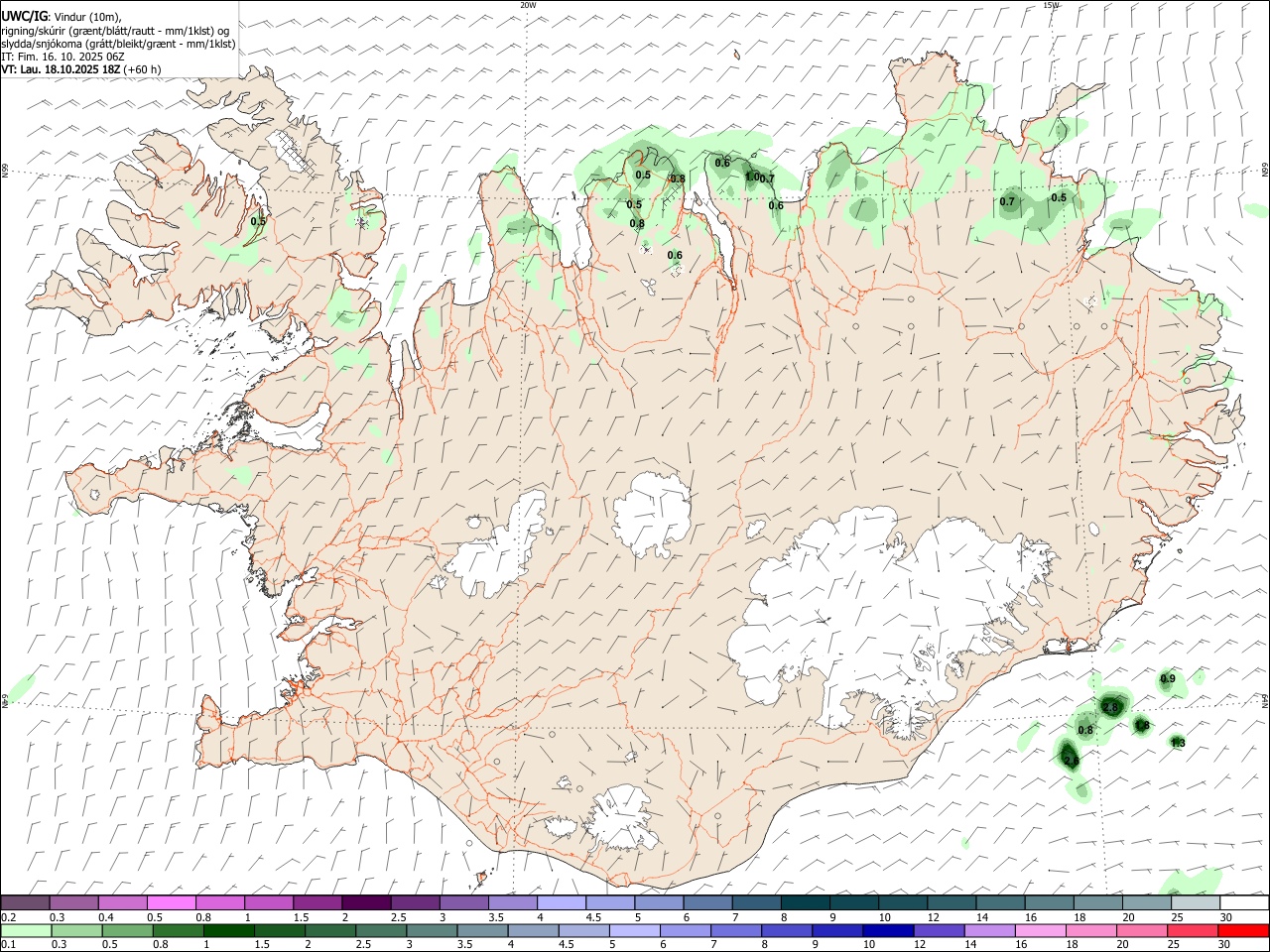Select the light pink swatch labeled 16
1270x952 pixels.
(1040, 930)
